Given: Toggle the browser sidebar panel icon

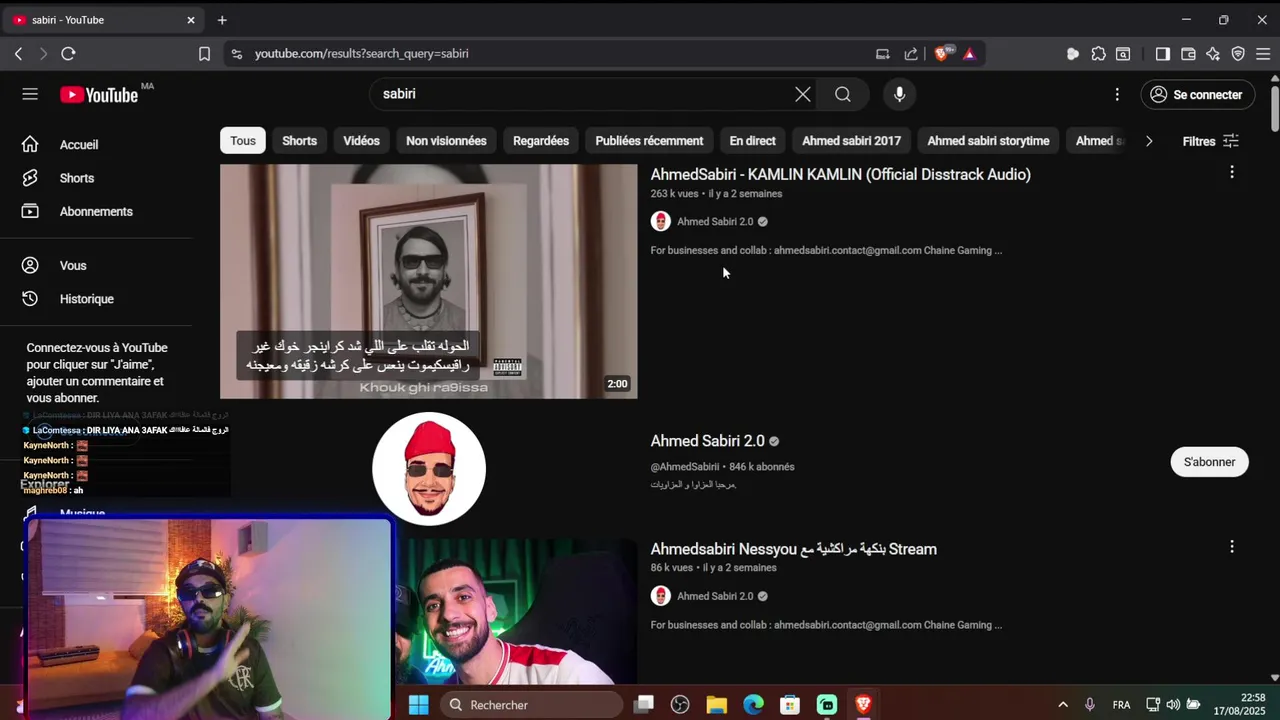Looking at the screenshot, I should tap(1162, 54).
